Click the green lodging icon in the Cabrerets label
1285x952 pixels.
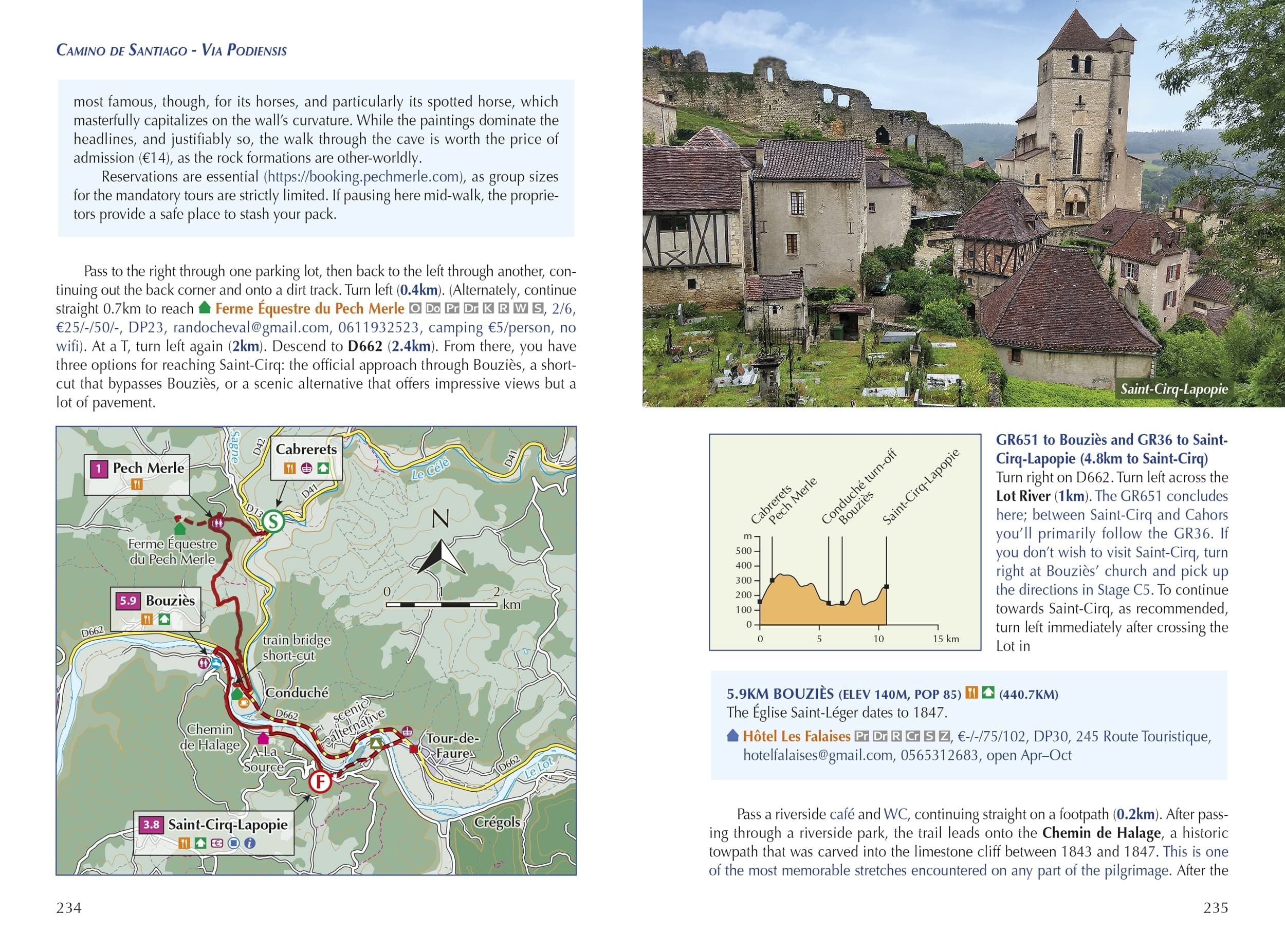tap(323, 468)
